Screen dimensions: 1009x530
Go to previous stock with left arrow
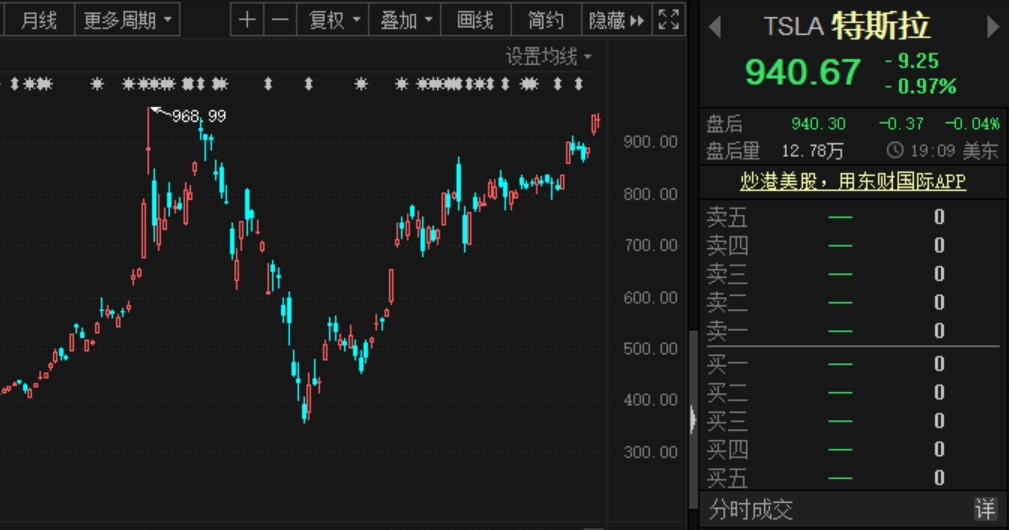[714, 27]
